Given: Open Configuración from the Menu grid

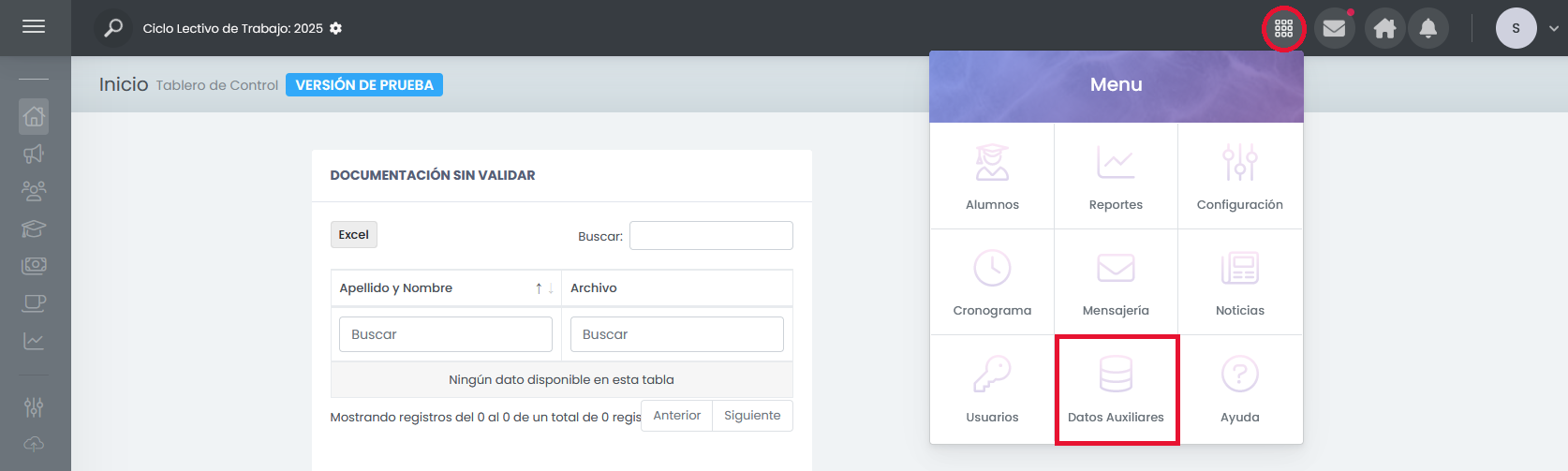Looking at the screenshot, I should click(1240, 176).
